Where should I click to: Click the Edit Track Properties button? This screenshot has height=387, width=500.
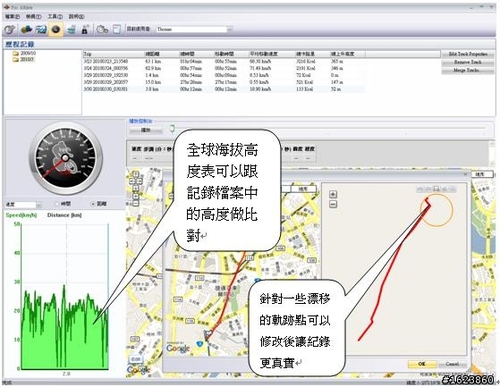click(x=468, y=54)
